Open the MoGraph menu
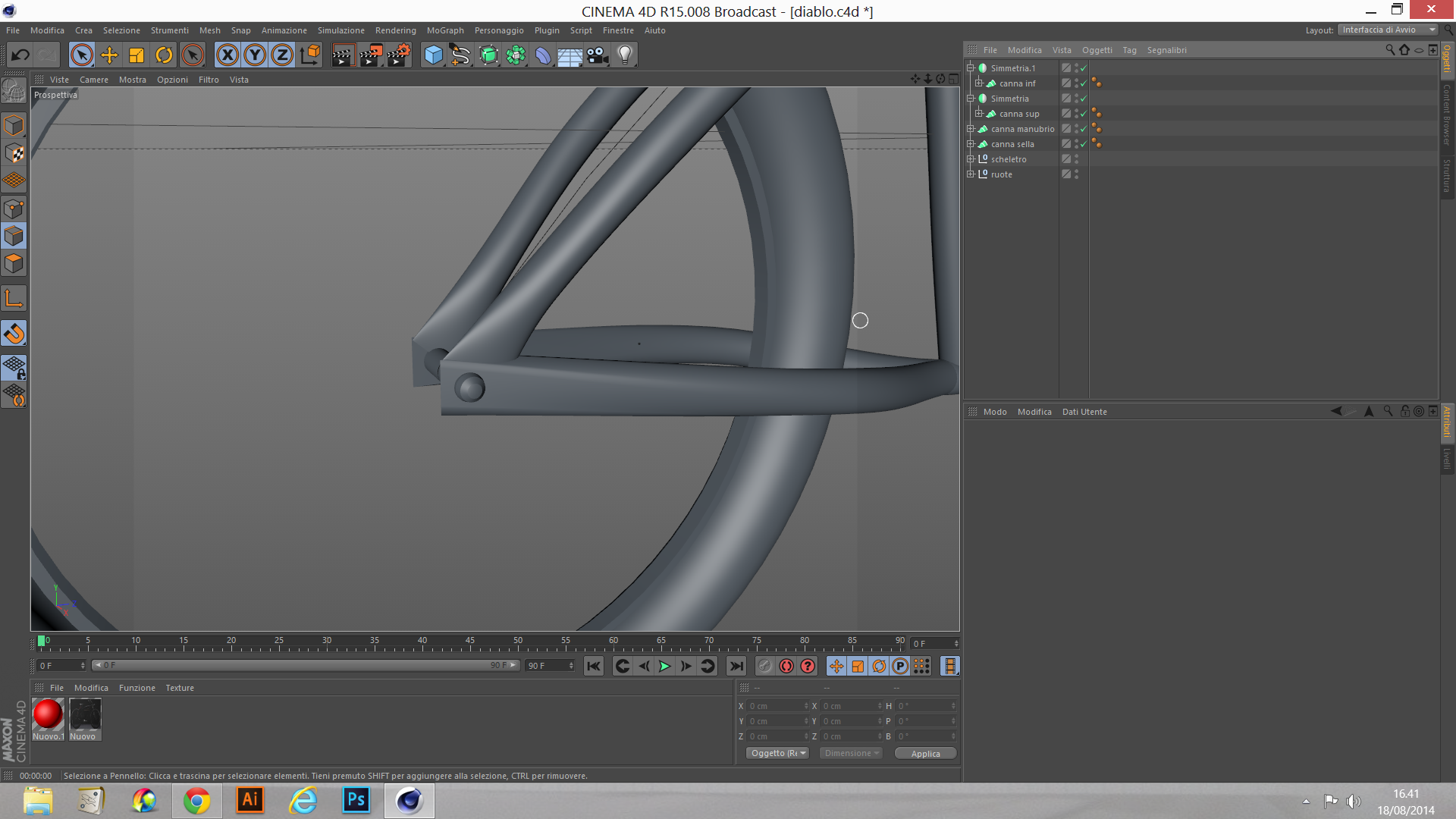This screenshot has width=1456, height=819. [444, 30]
